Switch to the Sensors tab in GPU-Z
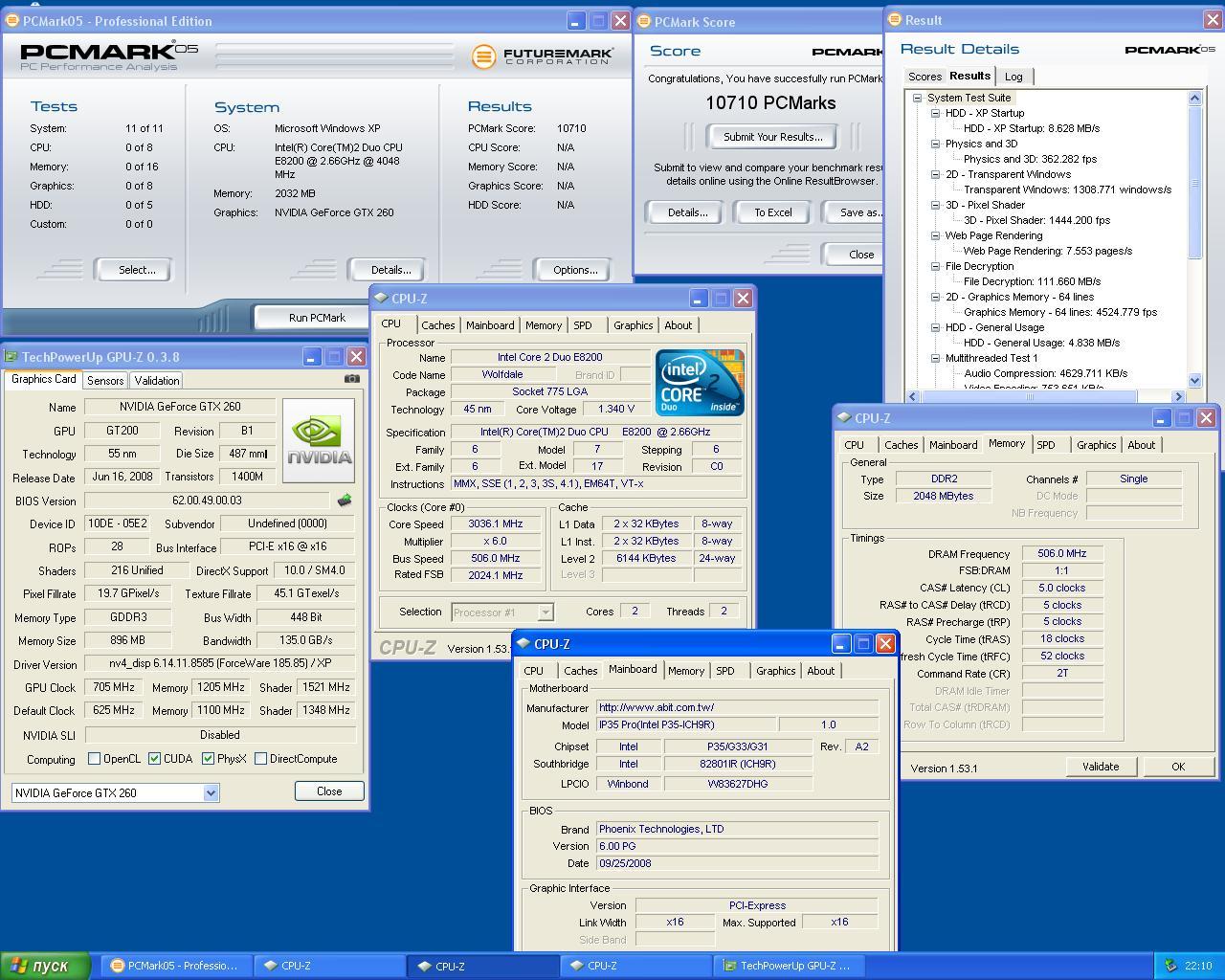 tap(105, 380)
